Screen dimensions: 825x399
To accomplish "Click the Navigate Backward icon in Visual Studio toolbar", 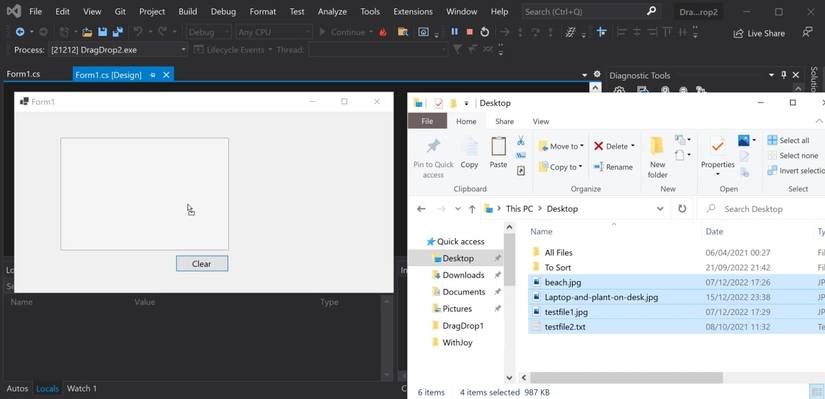I will point(20,32).
